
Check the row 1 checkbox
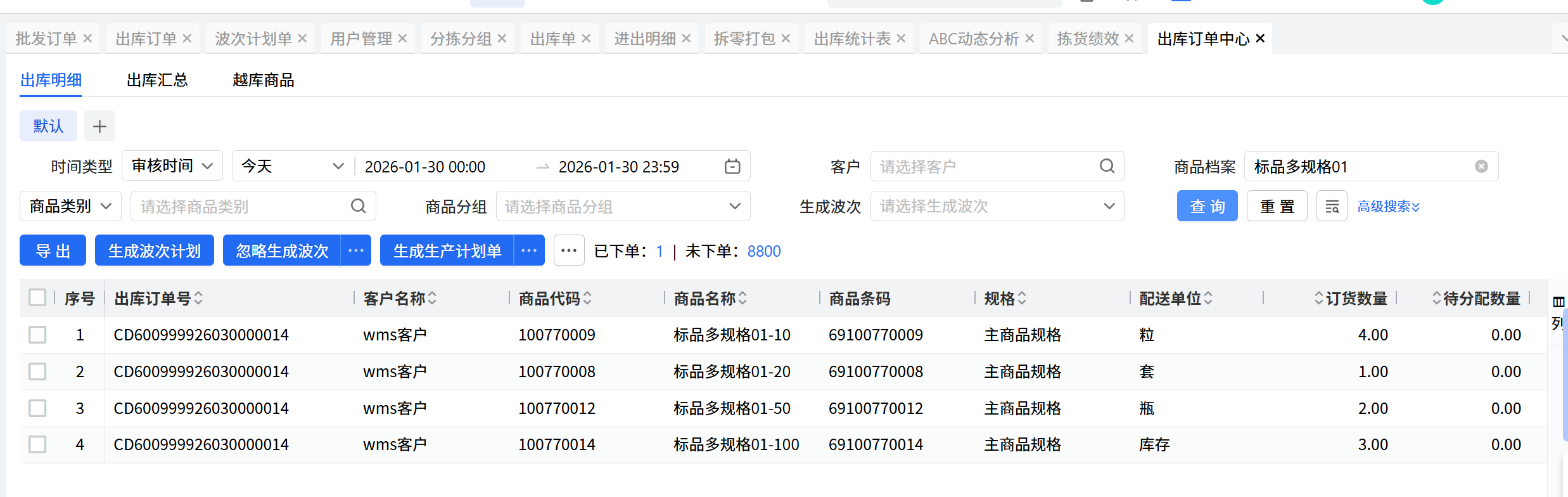click(x=37, y=335)
